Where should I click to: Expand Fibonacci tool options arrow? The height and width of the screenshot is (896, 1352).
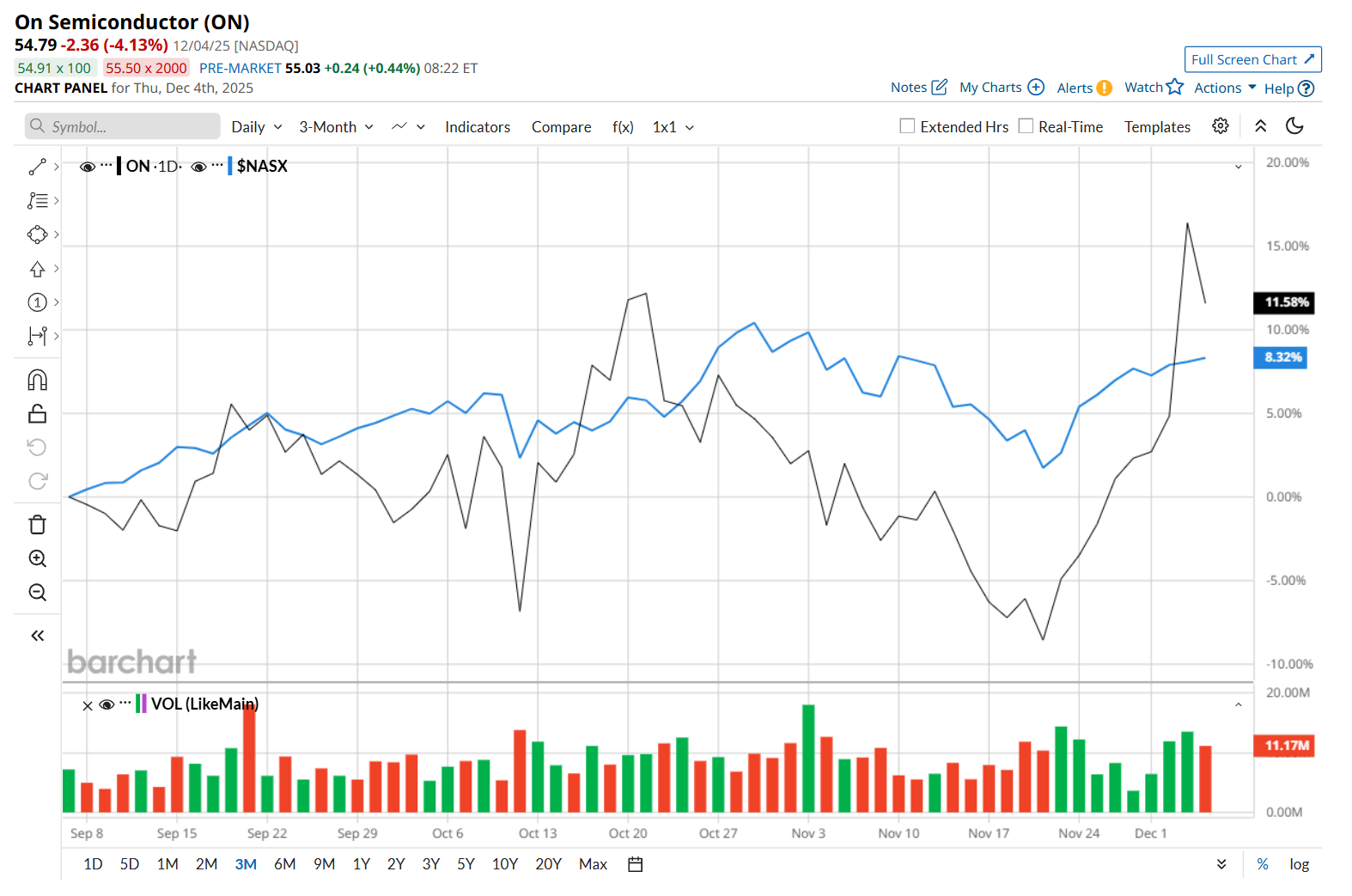(57, 200)
